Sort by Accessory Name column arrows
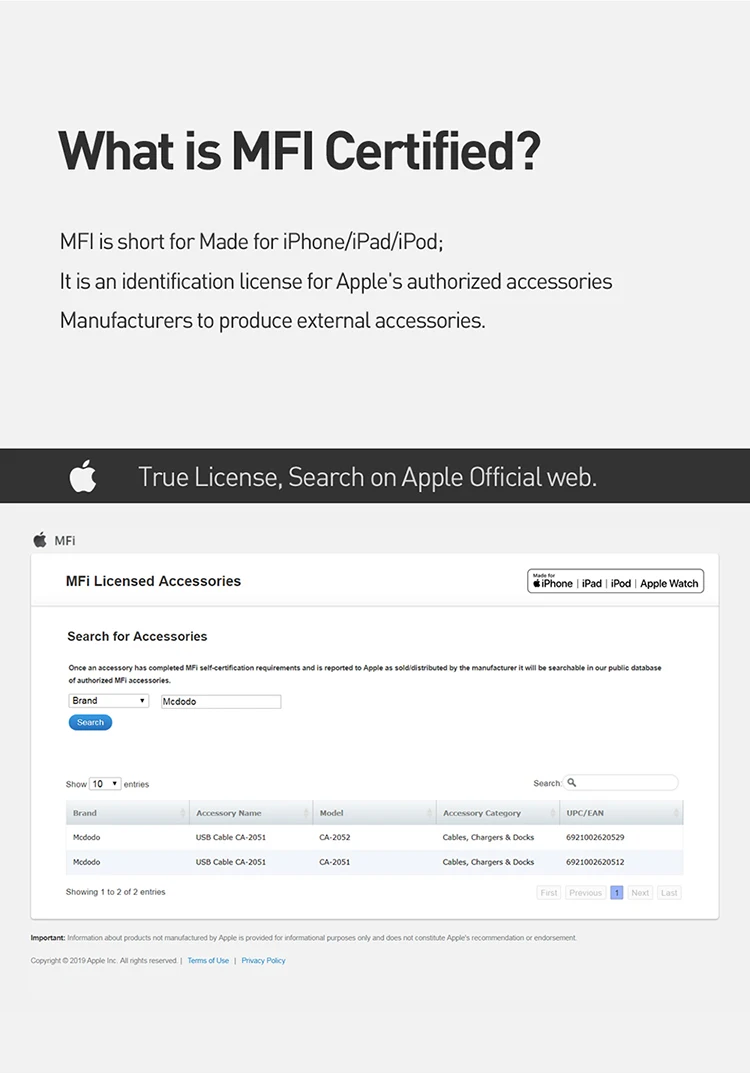The width and height of the screenshot is (750, 1073). 306,813
